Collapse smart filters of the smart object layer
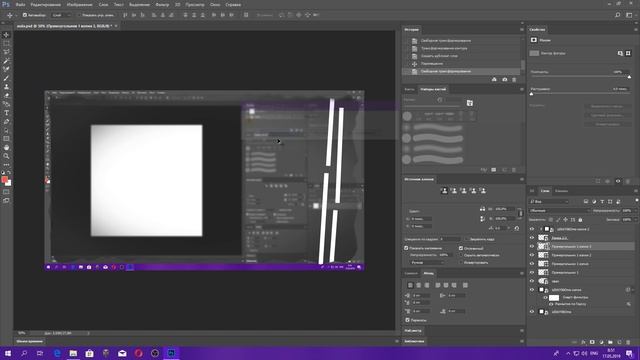 coord(633,290)
